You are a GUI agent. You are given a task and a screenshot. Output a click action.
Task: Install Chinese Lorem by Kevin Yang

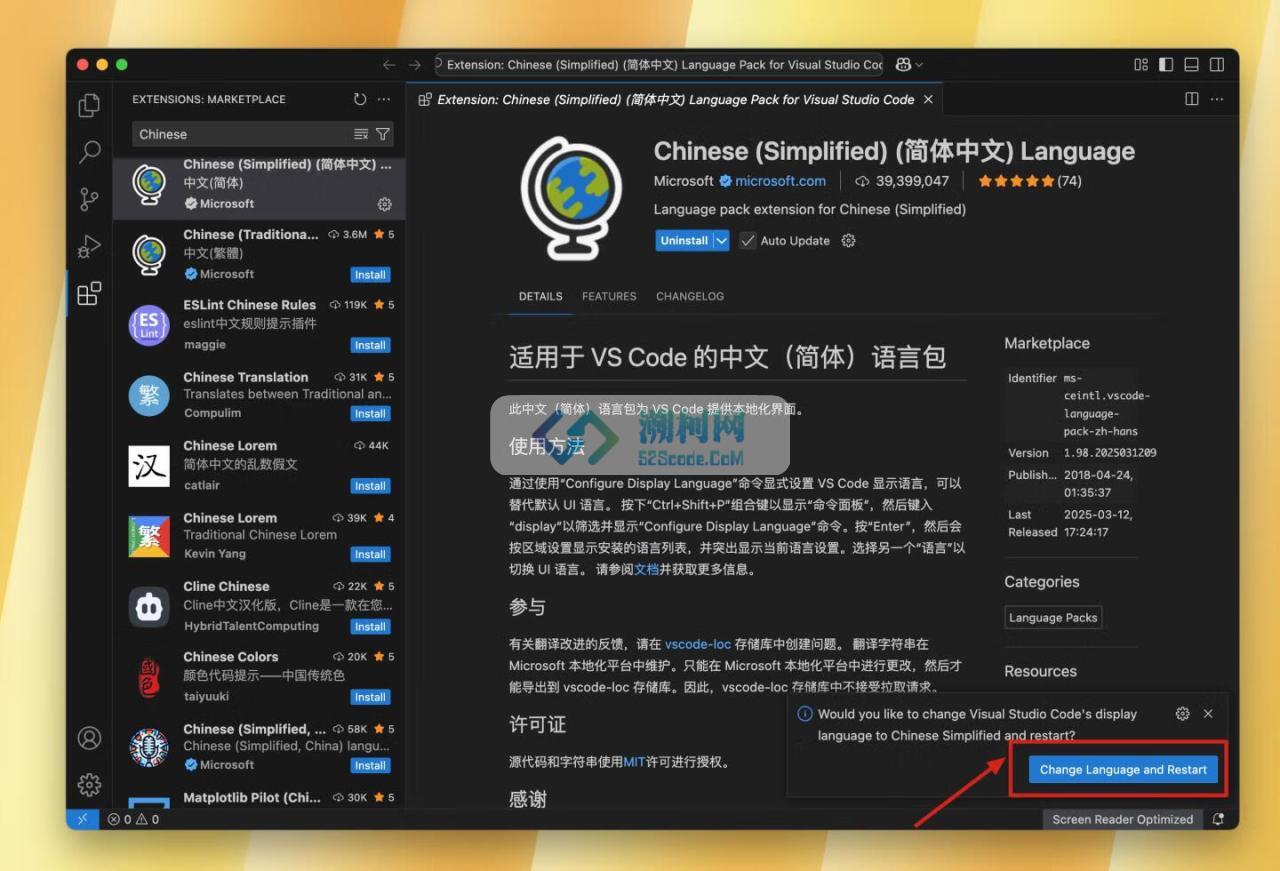[370, 554]
